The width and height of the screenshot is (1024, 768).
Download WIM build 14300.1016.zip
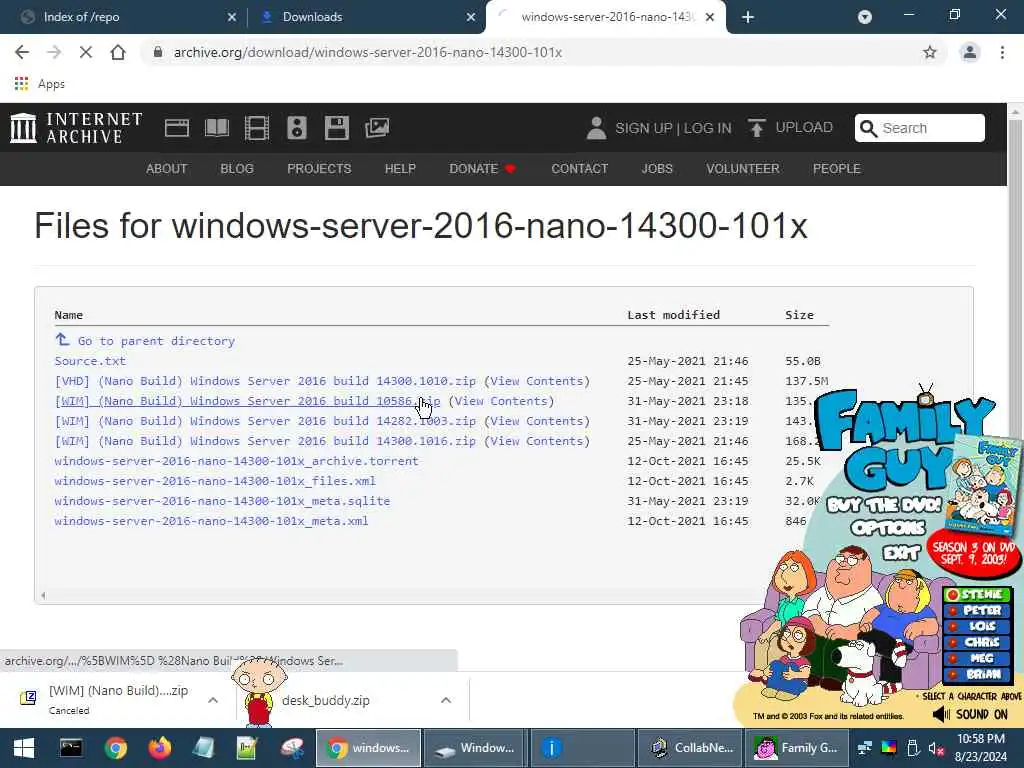click(x=265, y=441)
